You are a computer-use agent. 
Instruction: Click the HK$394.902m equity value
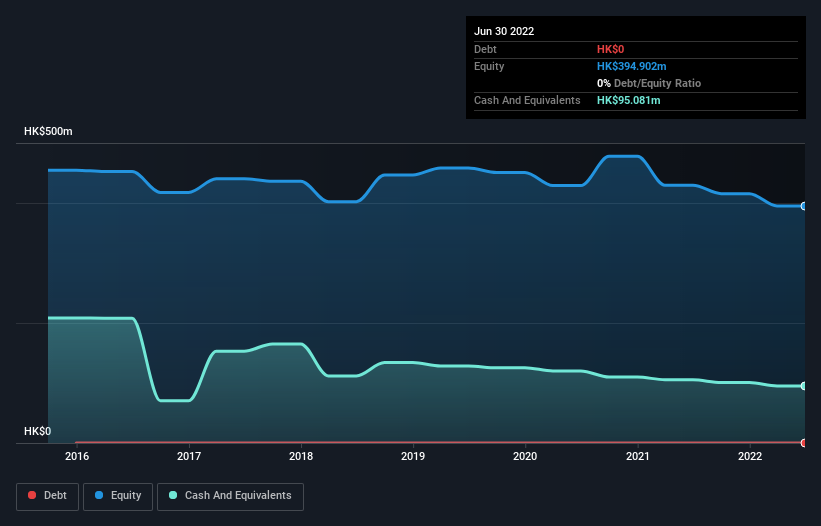coord(631,66)
